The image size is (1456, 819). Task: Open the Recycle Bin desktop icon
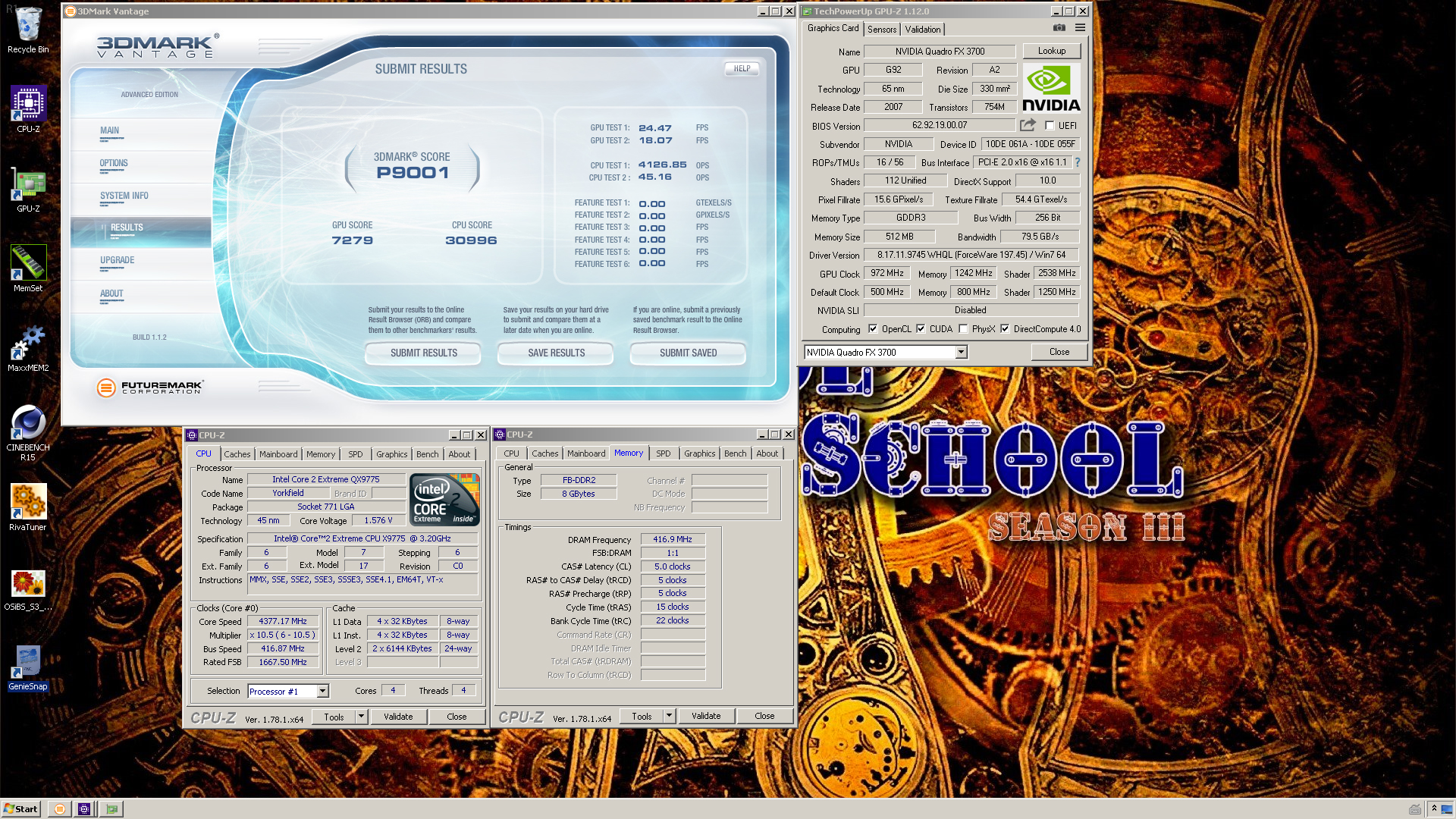[28, 30]
